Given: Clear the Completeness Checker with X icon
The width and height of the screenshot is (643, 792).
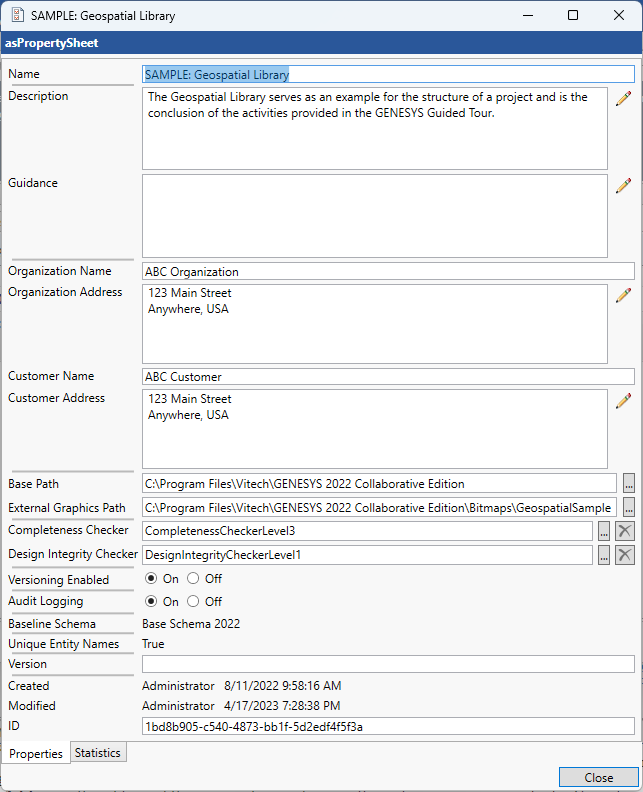Looking at the screenshot, I should tap(624, 531).
